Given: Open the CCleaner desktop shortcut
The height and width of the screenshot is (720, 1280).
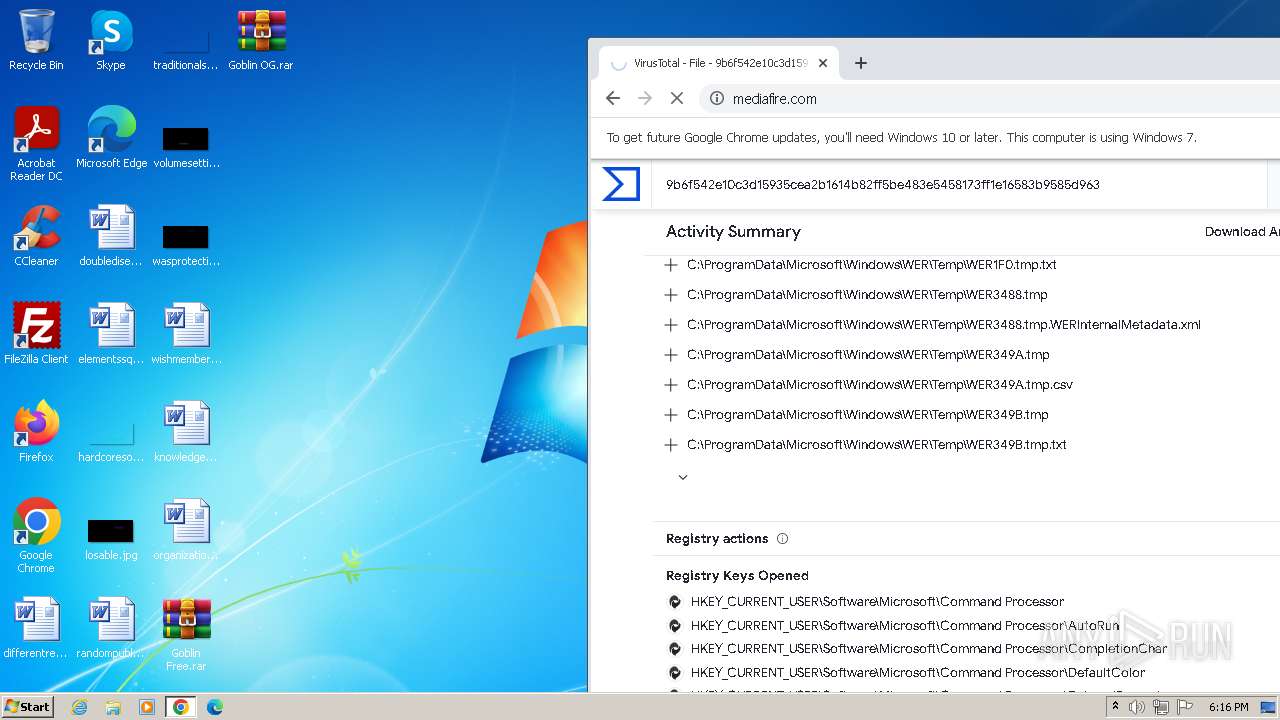Looking at the screenshot, I should pos(36,236).
